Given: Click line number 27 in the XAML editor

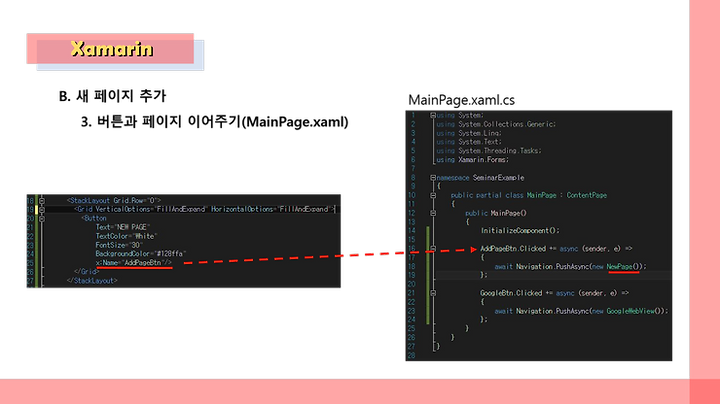Looking at the screenshot, I should tap(30, 281).
